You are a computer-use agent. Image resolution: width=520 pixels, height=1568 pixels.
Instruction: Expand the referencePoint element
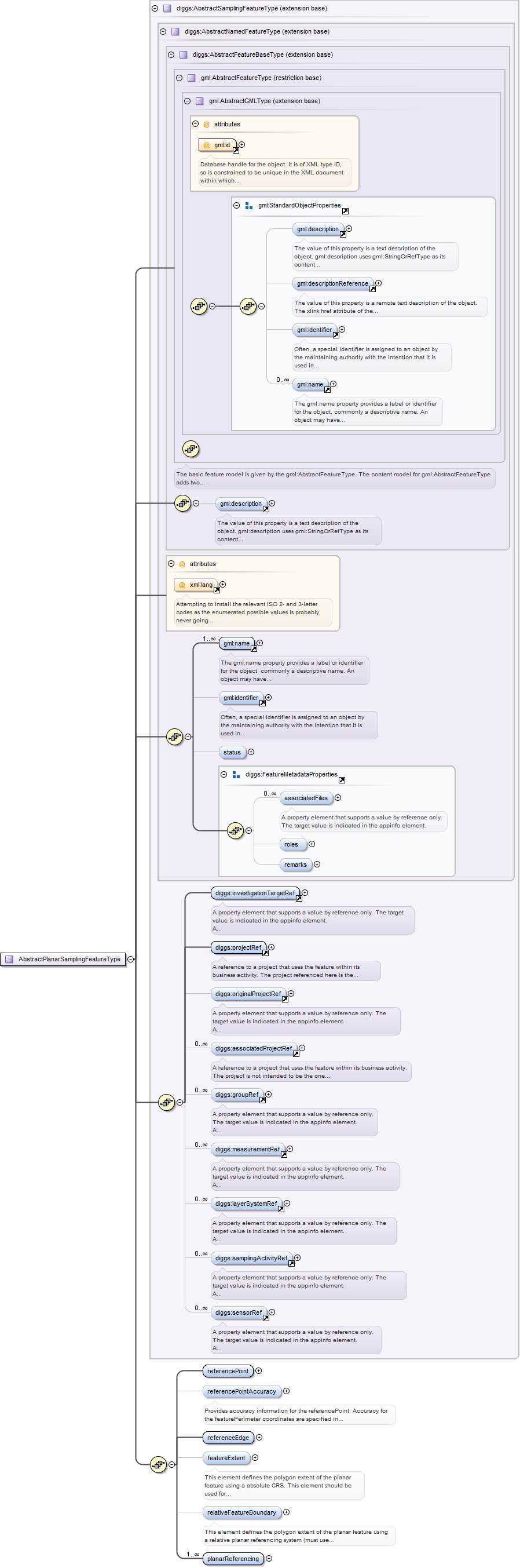click(258, 1370)
